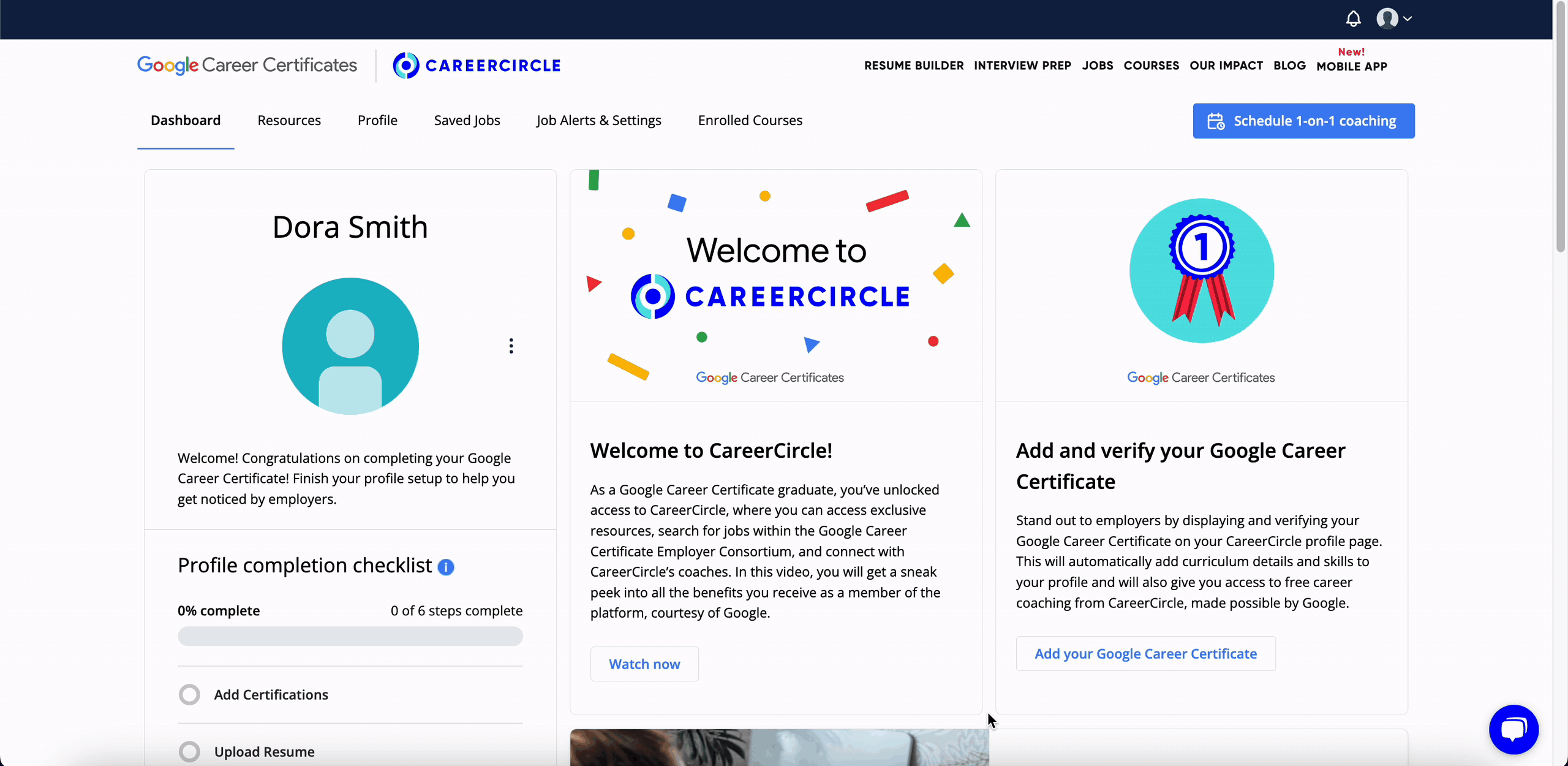The image size is (1568, 766).
Task: Switch to the Profile tab
Action: (377, 121)
